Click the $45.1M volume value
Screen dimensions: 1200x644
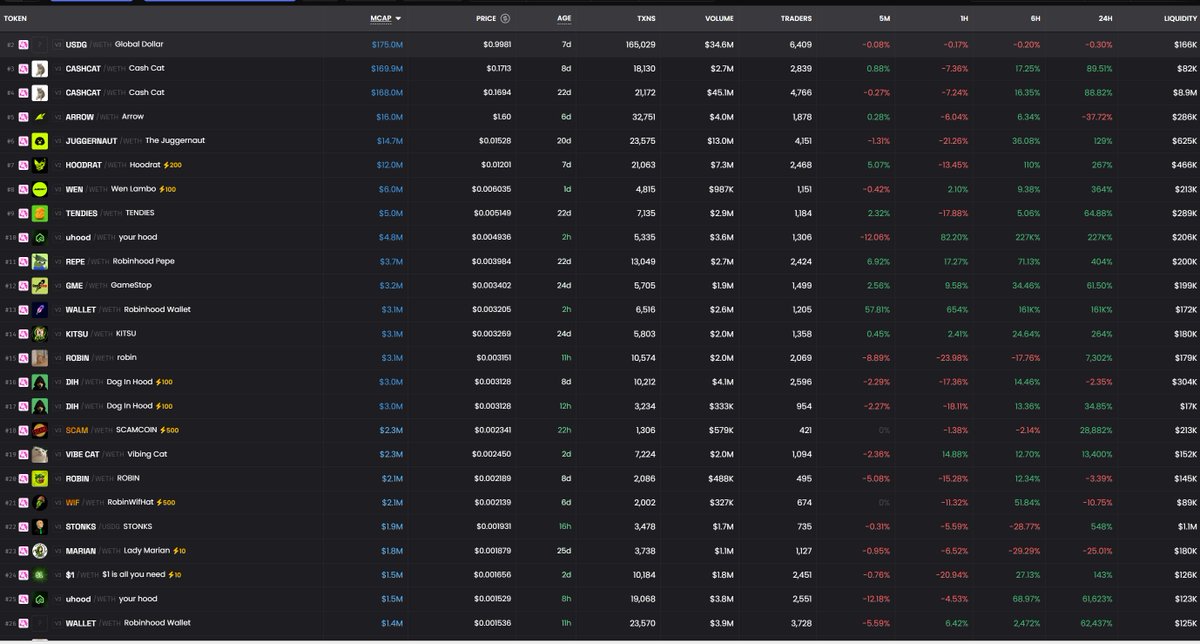coord(720,93)
